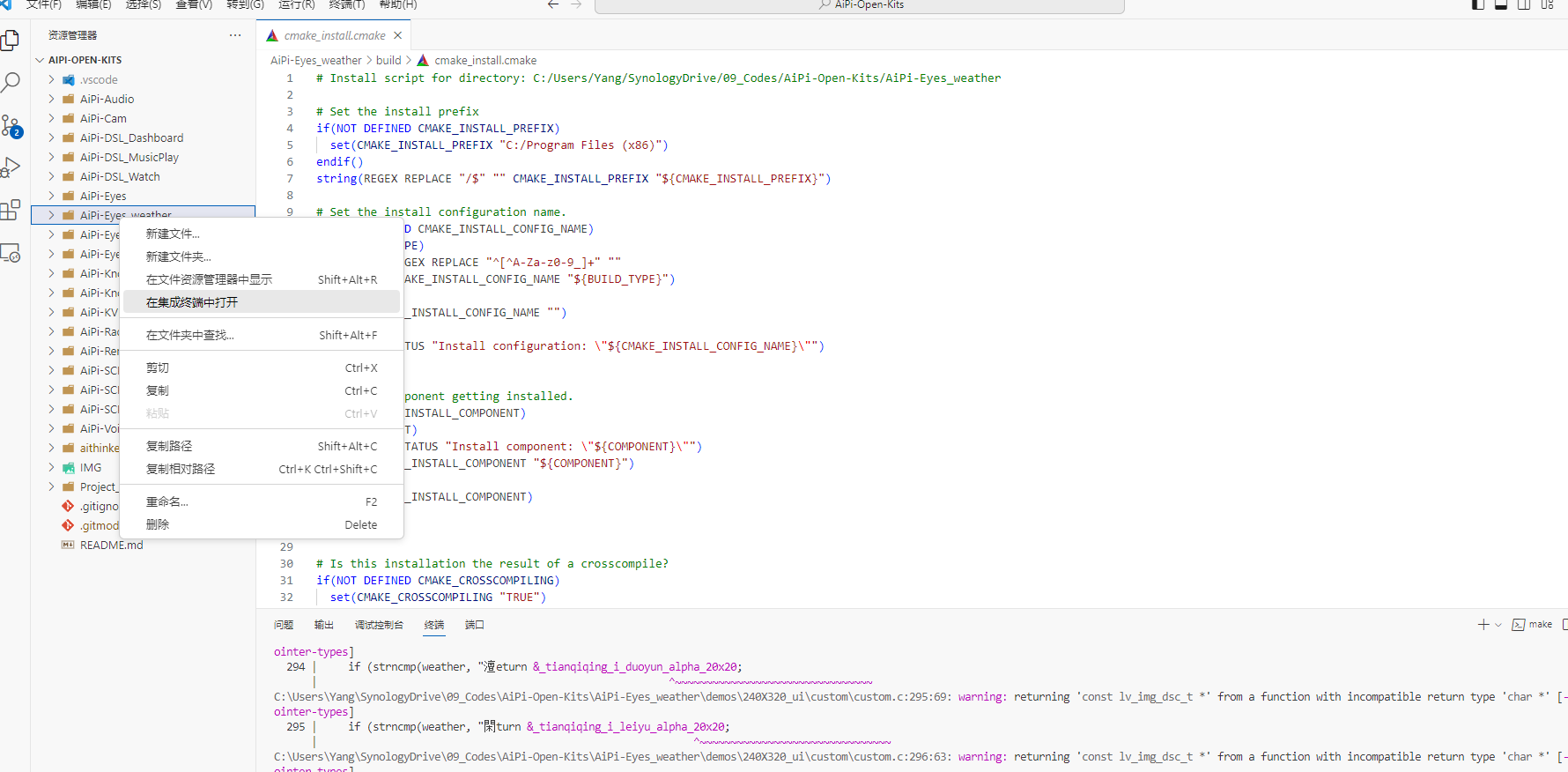Open the .gitignore file

(x=99, y=506)
